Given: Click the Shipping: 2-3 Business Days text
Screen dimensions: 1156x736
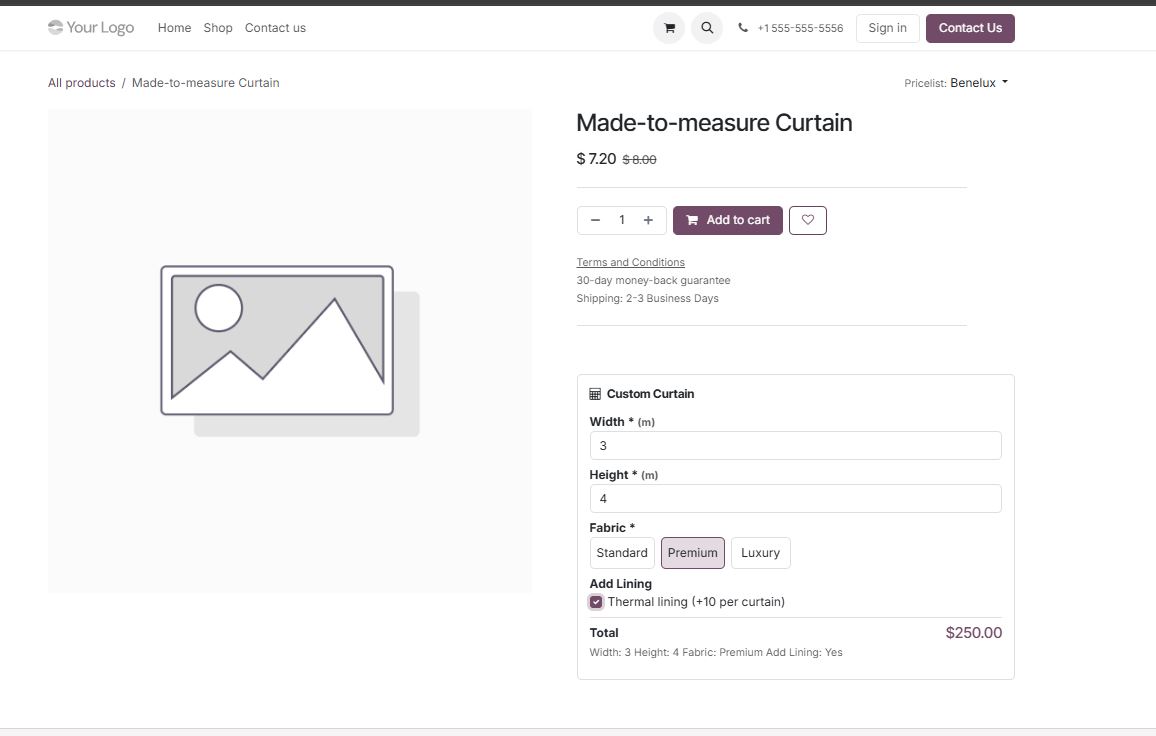Looking at the screenshot, I should pos(647,298).
